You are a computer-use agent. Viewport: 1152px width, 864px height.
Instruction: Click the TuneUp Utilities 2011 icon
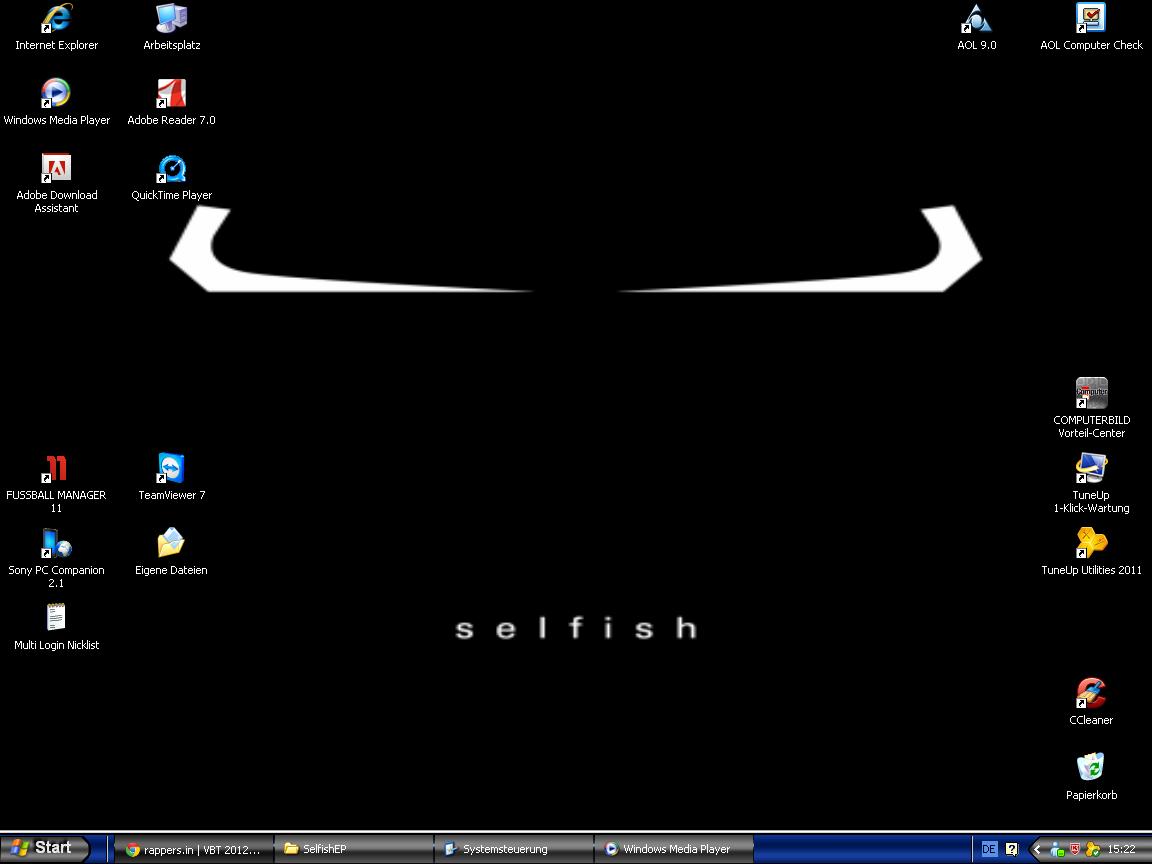[x=1091, y=544]
